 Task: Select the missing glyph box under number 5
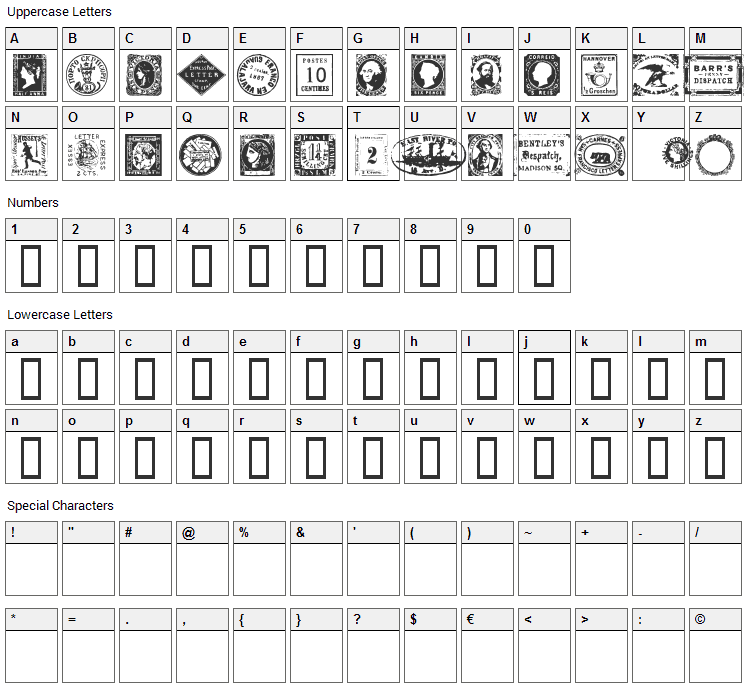(x=259, y=266)
